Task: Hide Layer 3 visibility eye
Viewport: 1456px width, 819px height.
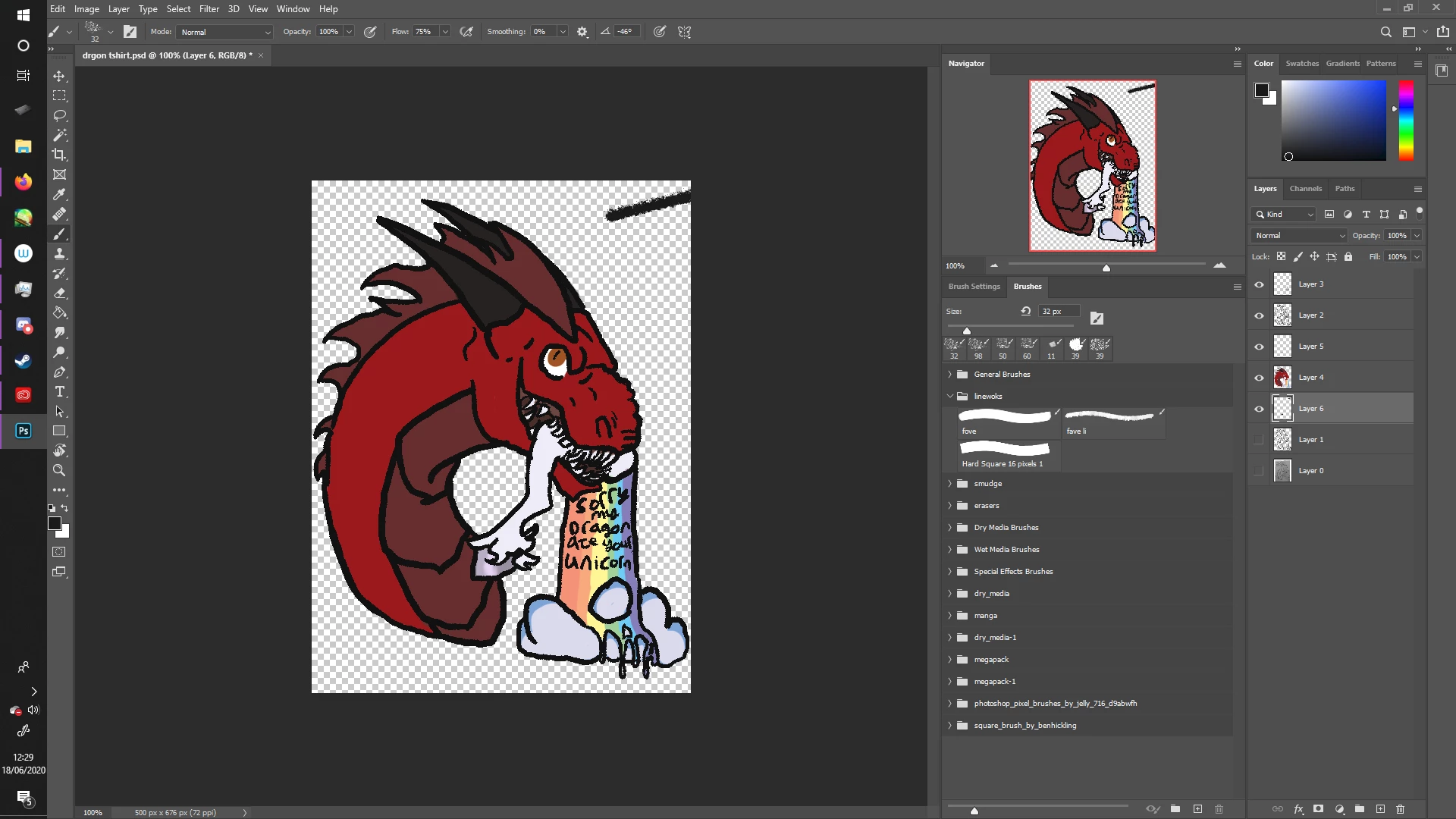Action: 1259,284
